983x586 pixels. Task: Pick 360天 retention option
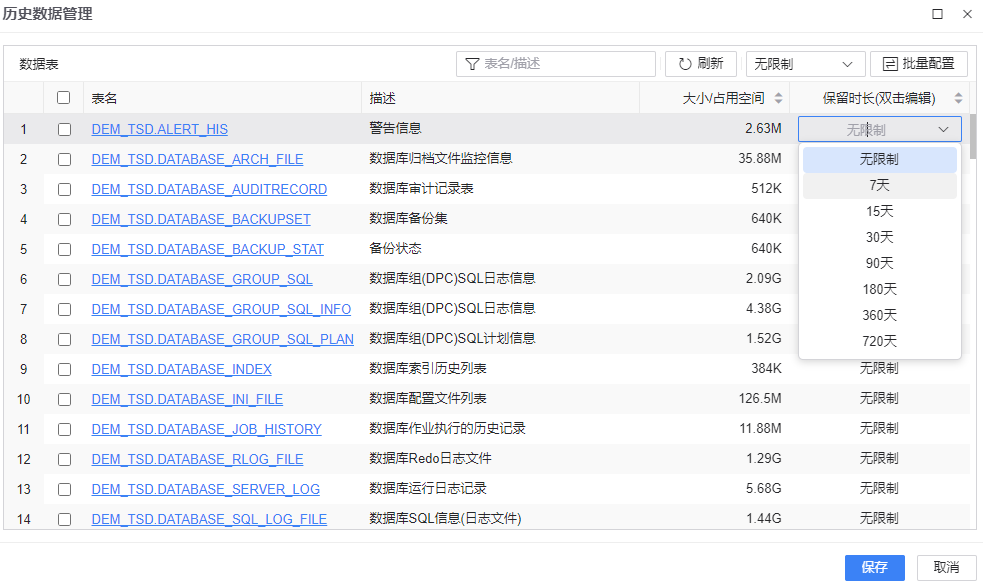point(880,315)
